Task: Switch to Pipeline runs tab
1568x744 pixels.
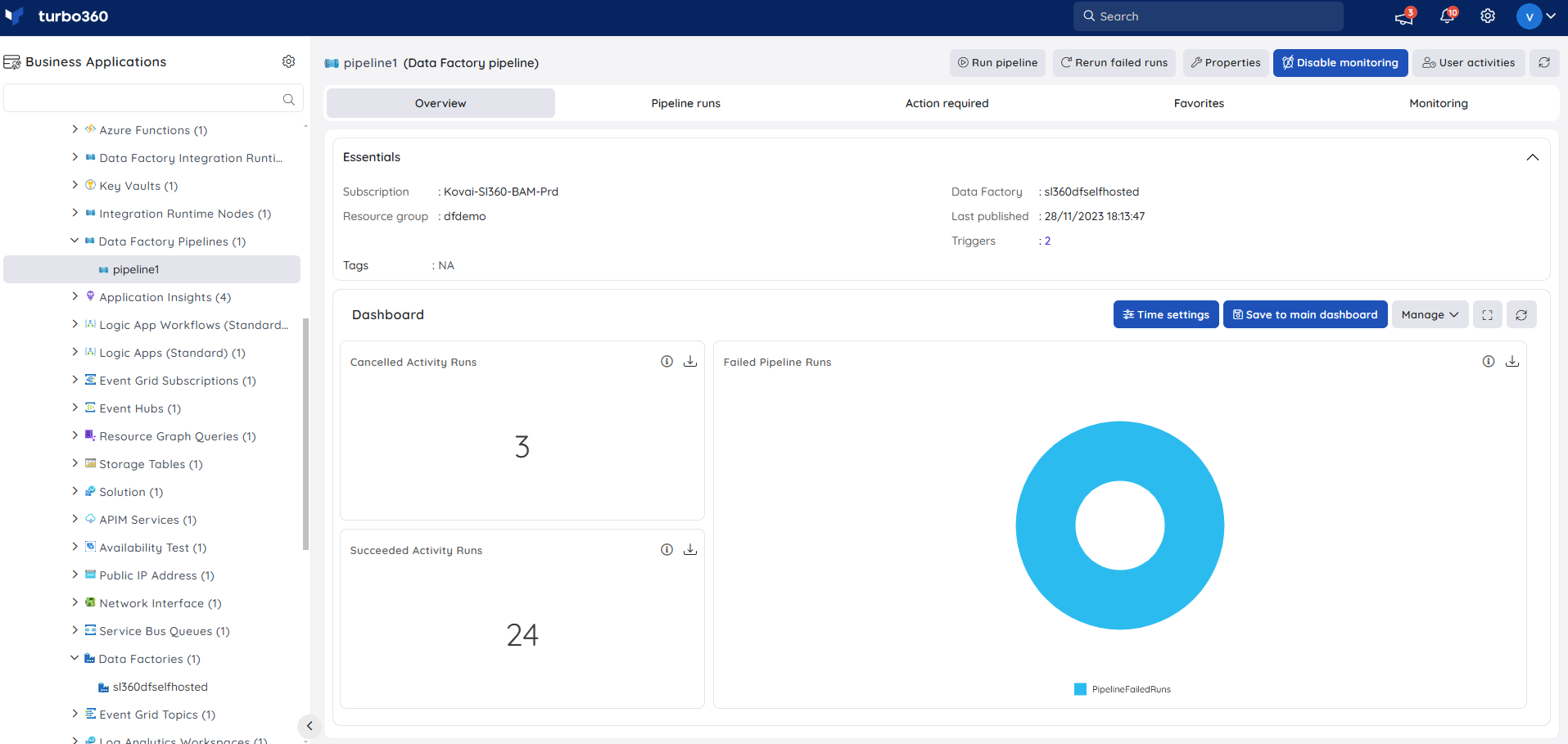Action: [x=686, y=103]
